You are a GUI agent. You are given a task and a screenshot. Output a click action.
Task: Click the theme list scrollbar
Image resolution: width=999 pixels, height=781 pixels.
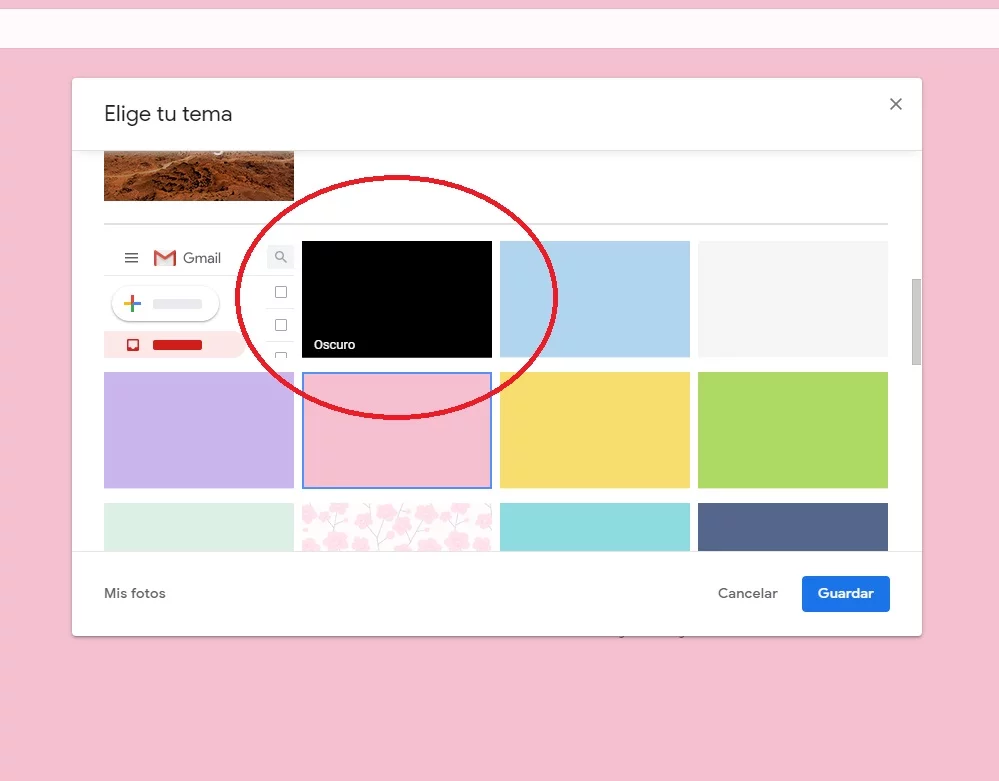[916, 322]
